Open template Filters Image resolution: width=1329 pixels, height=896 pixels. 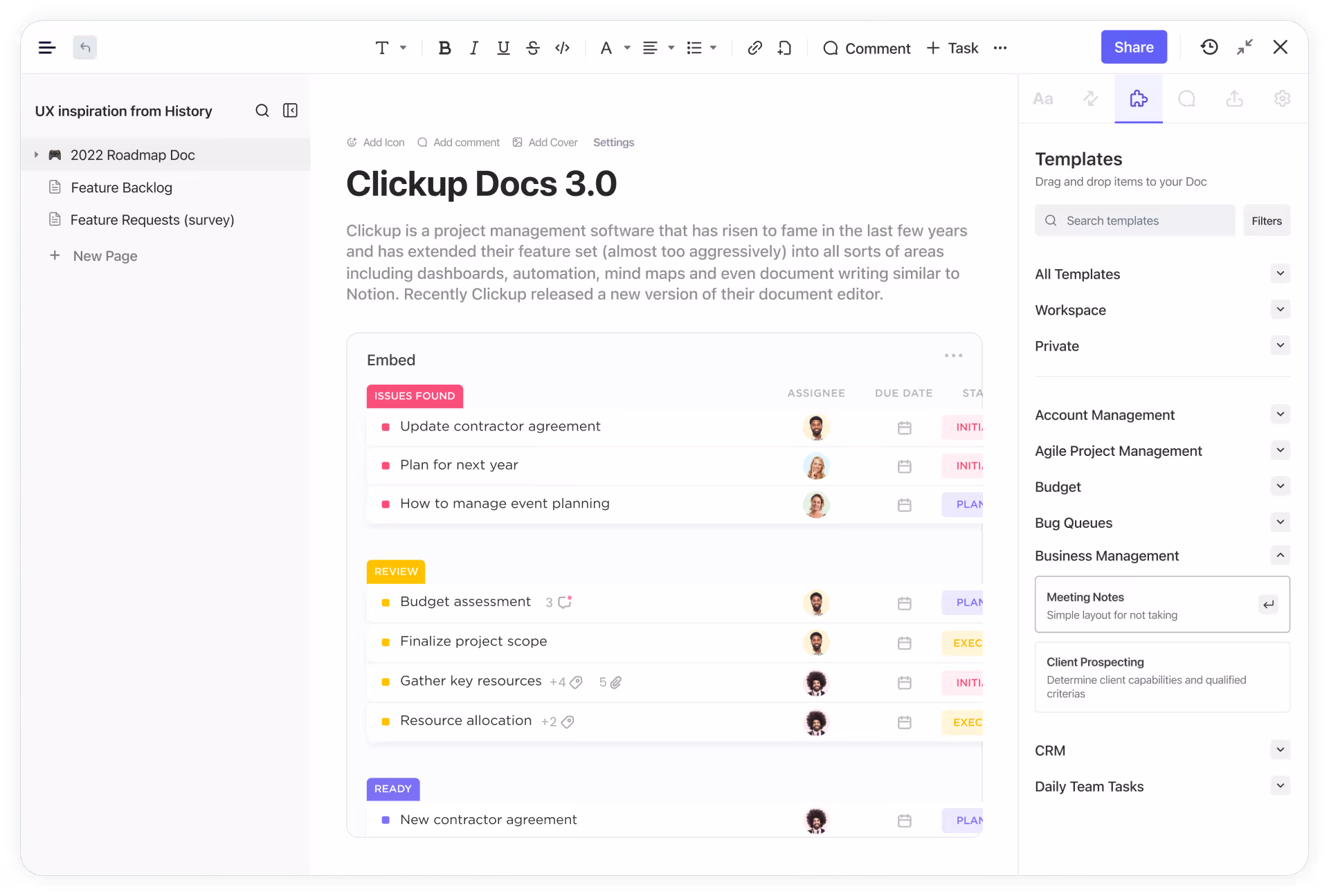click(1267, 220)
